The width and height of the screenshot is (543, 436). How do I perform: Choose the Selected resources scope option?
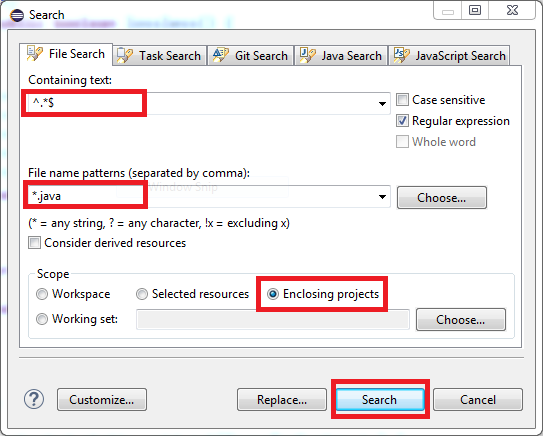142,294
